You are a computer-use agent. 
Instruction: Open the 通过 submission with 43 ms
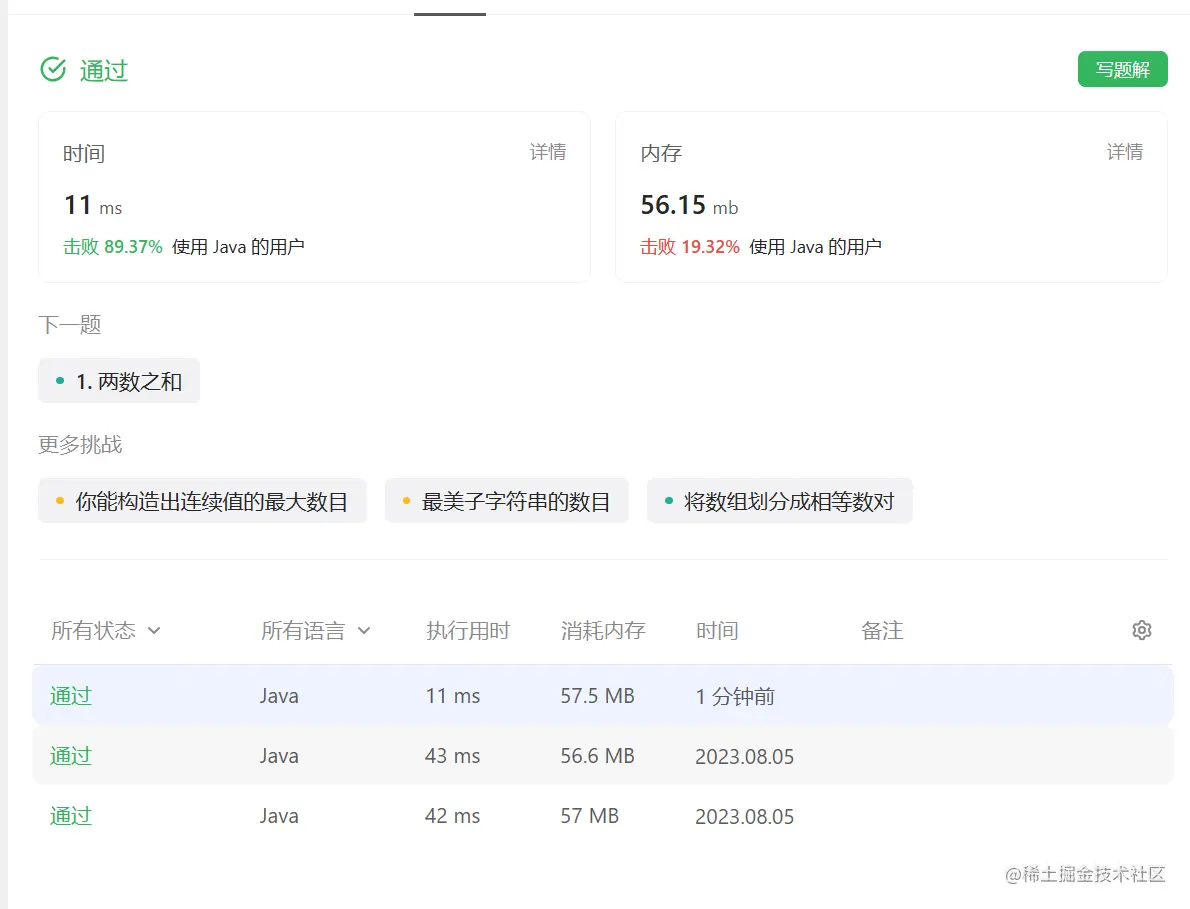coord(71,756)
